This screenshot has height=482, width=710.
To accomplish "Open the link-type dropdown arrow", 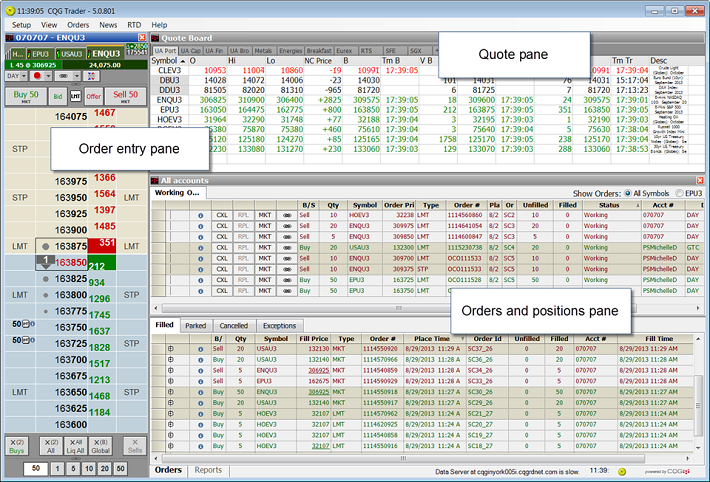I will point(77,76).
